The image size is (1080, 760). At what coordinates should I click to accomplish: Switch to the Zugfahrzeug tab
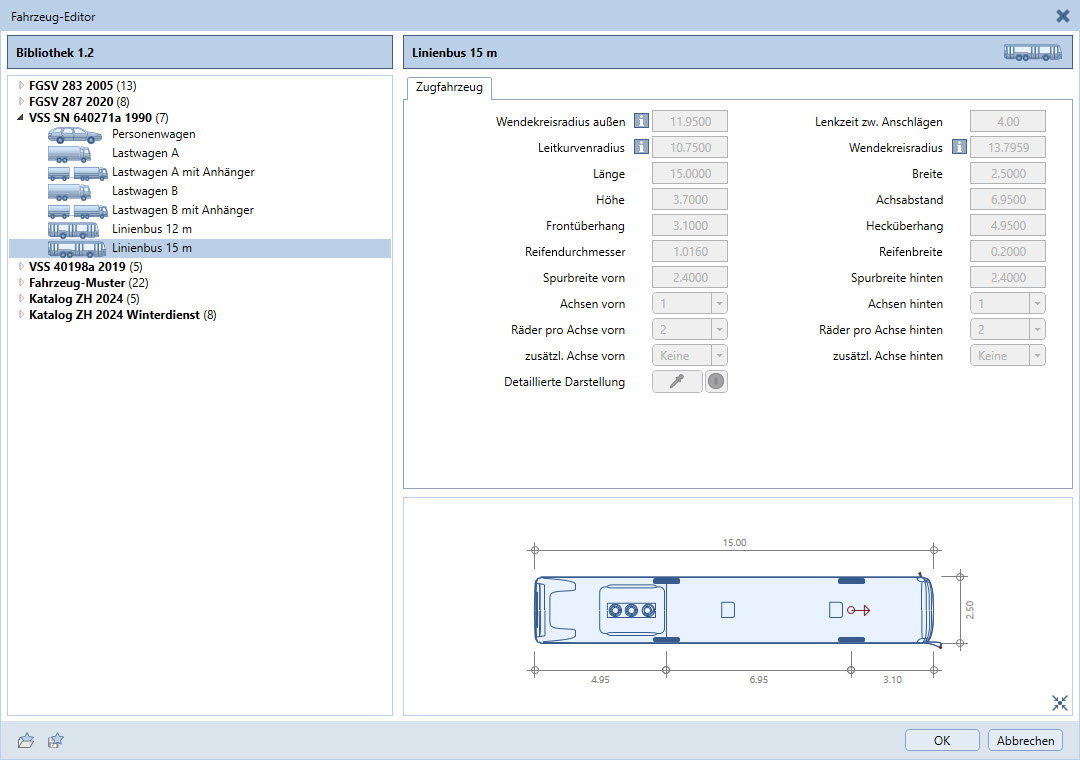448,88
